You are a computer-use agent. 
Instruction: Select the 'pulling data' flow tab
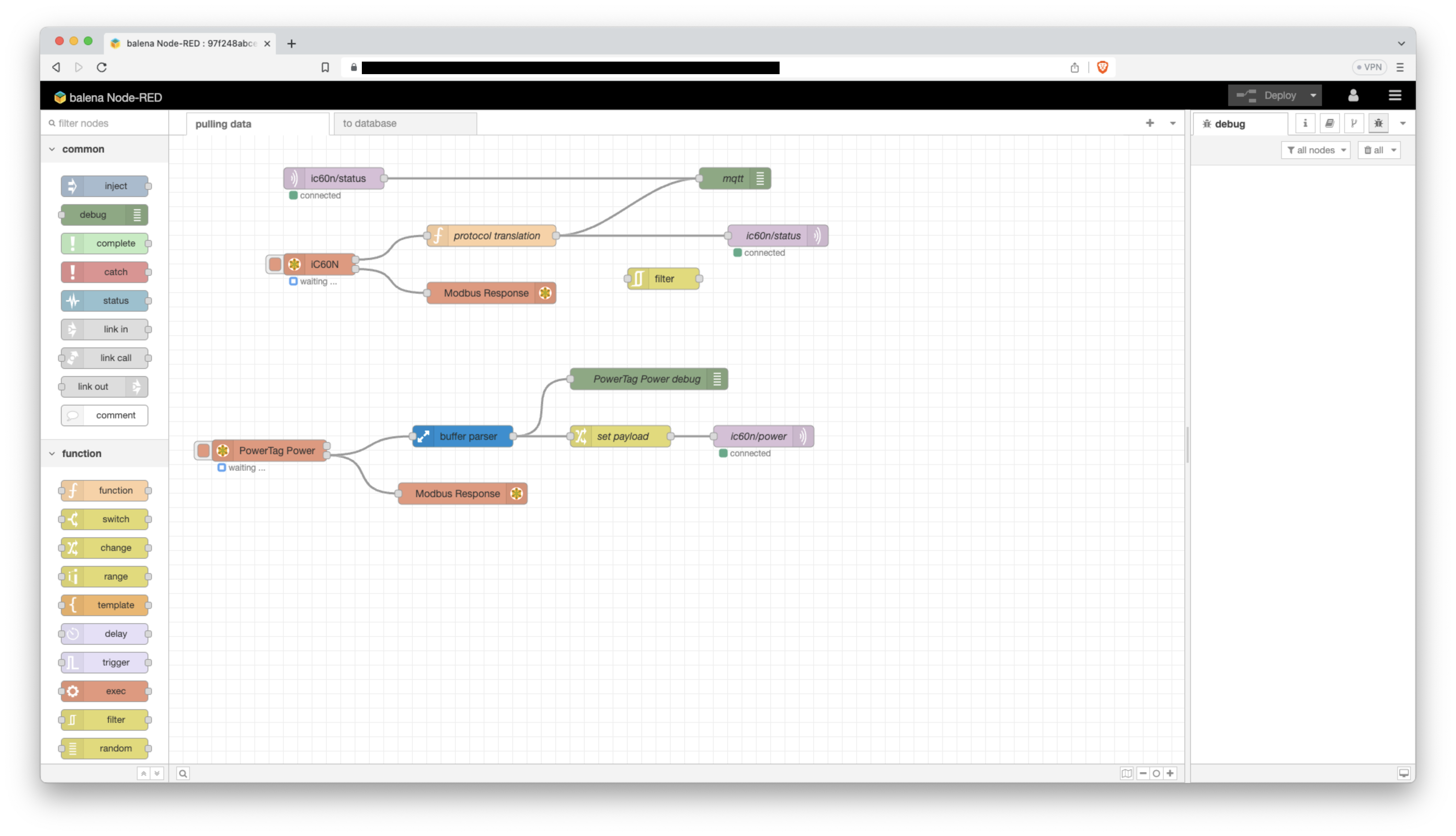click(x=223, y=124)
